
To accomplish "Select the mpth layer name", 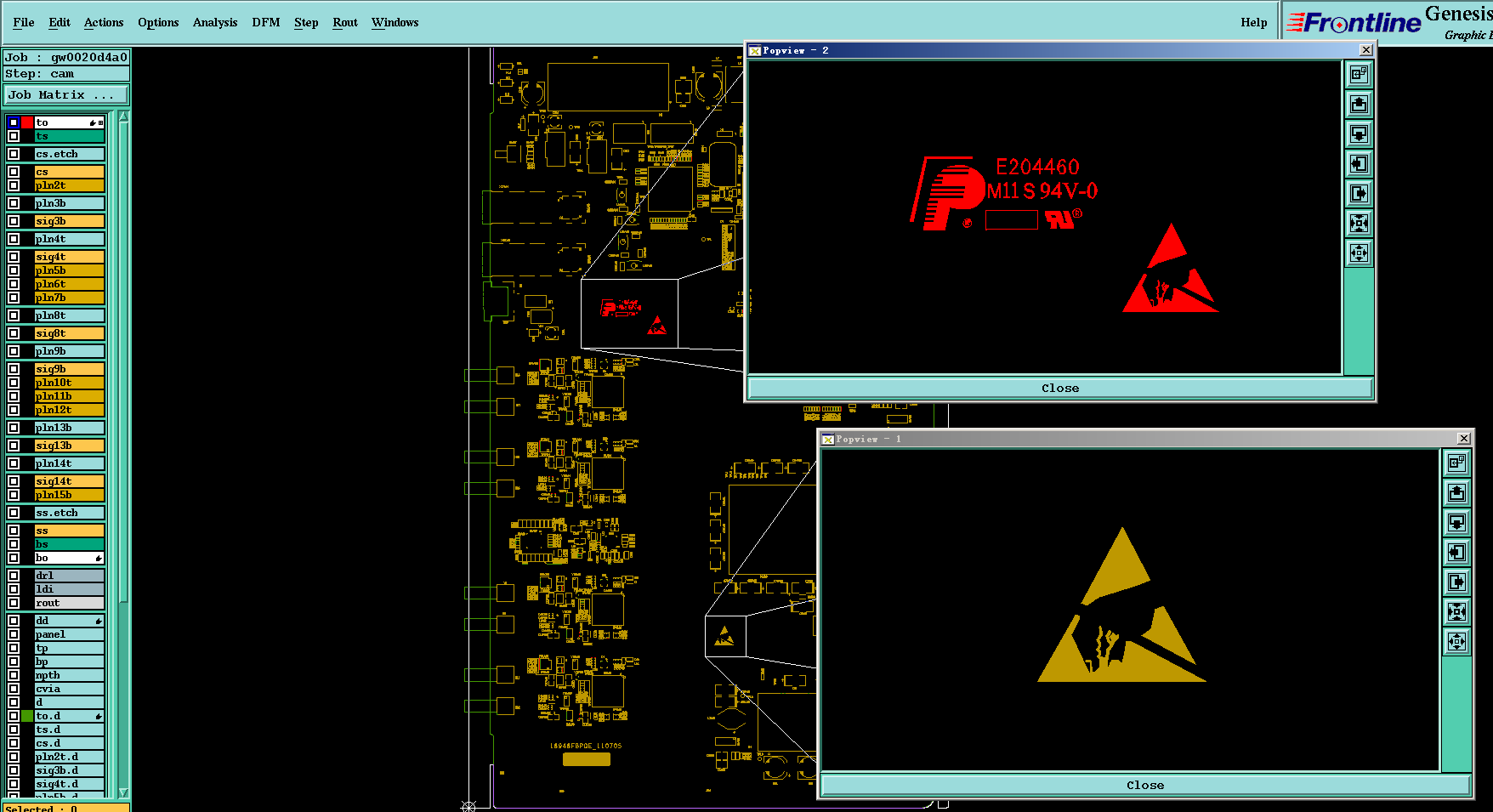I will click(x=70, y=675).
